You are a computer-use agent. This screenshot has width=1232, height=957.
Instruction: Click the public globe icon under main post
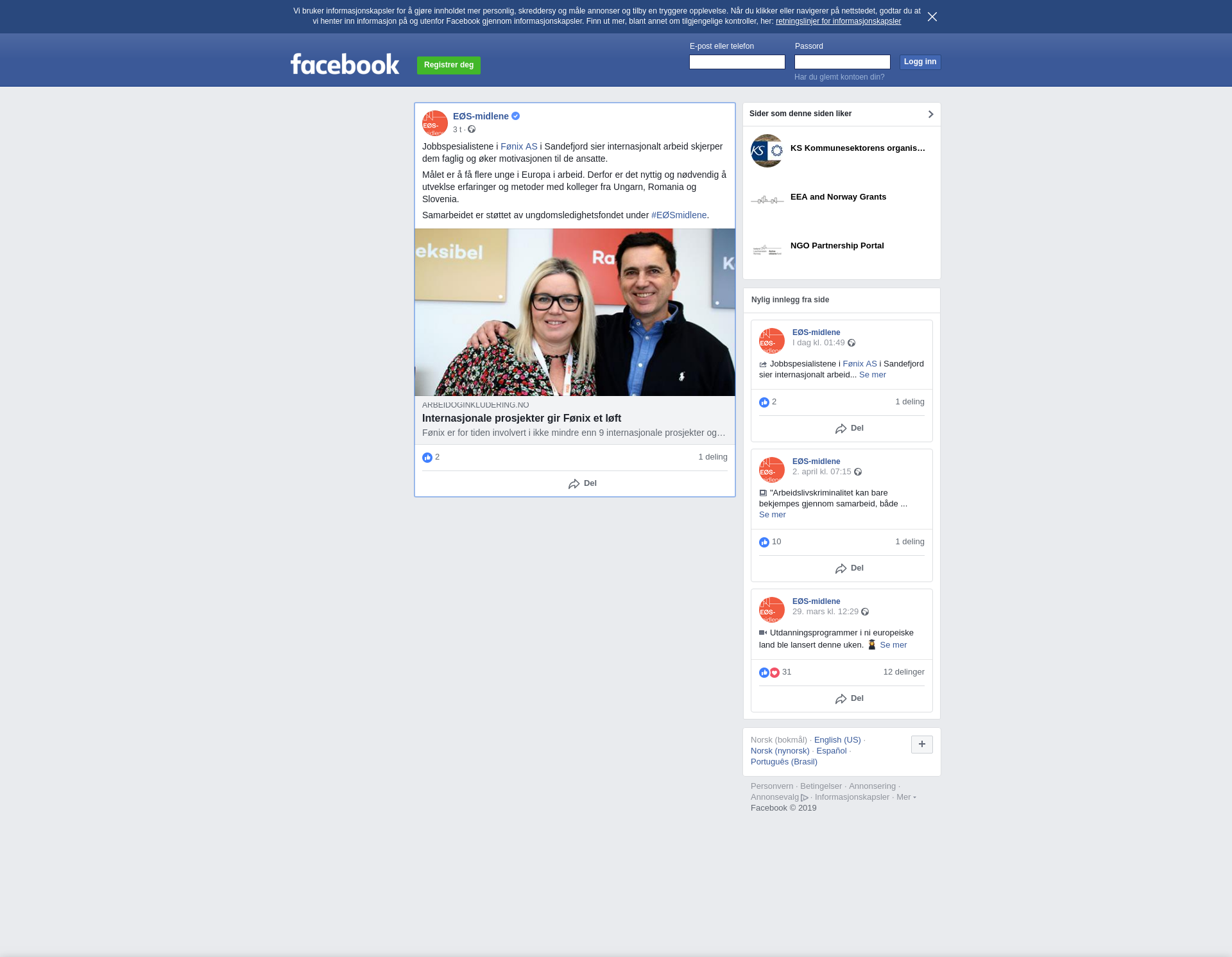tap(472, 130)
